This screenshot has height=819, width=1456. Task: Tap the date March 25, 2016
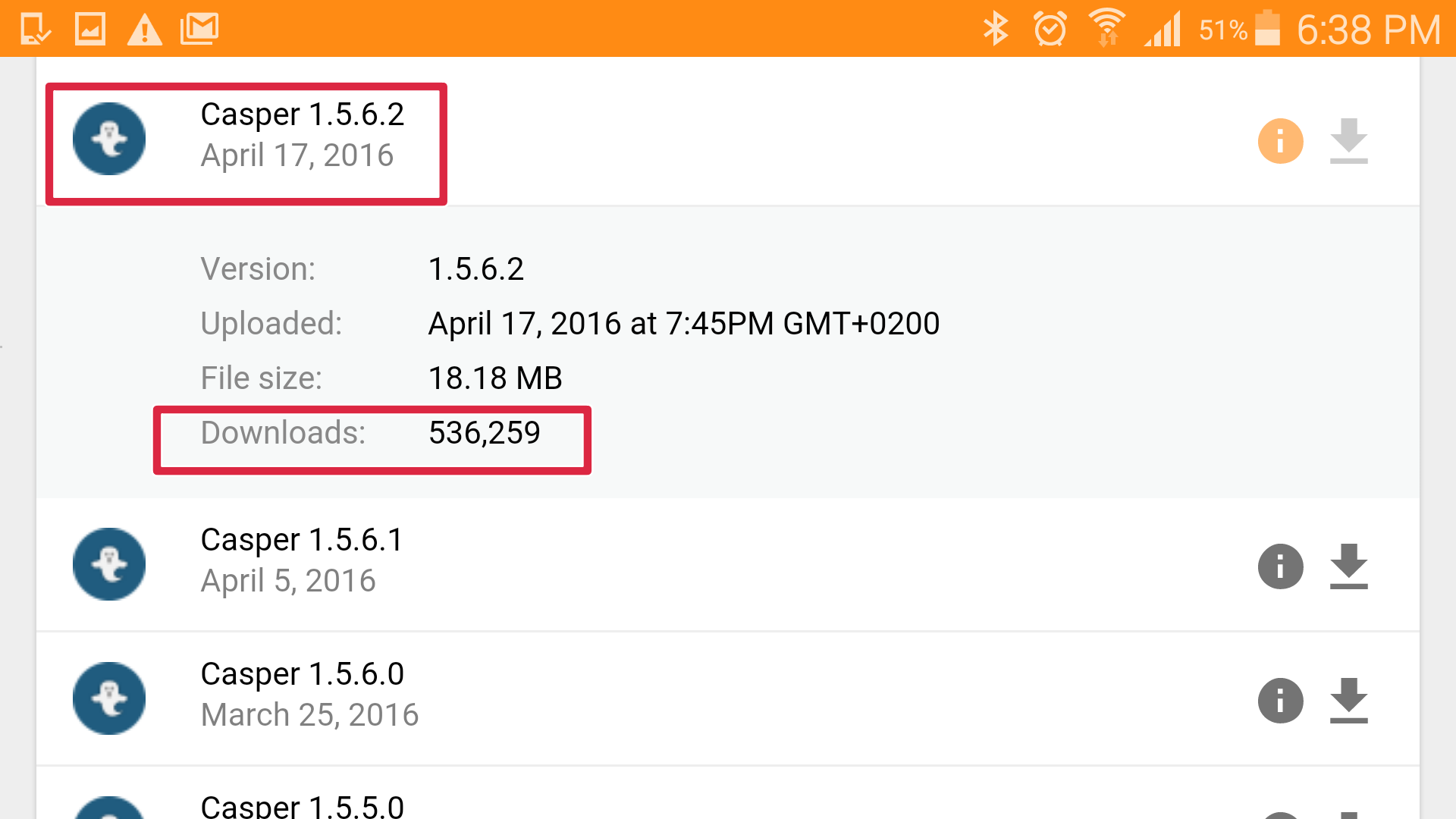pos(309,715)
